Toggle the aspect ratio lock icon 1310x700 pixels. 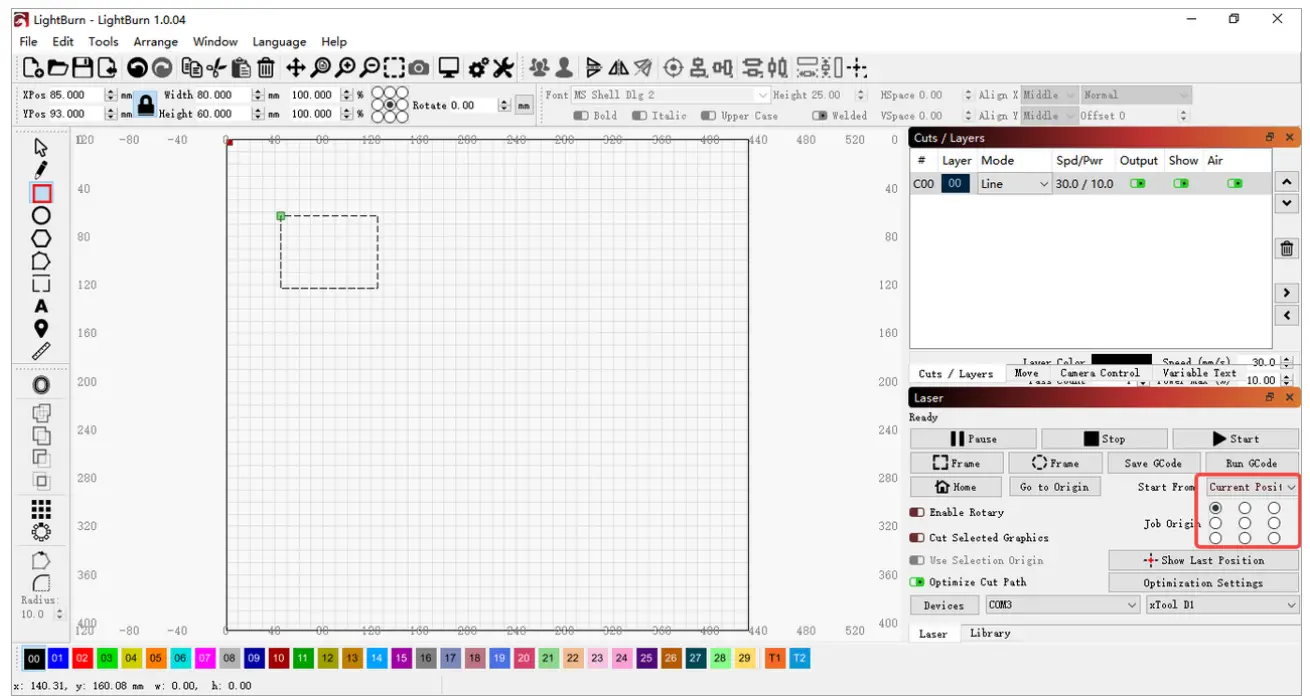[x=146, y=104]
